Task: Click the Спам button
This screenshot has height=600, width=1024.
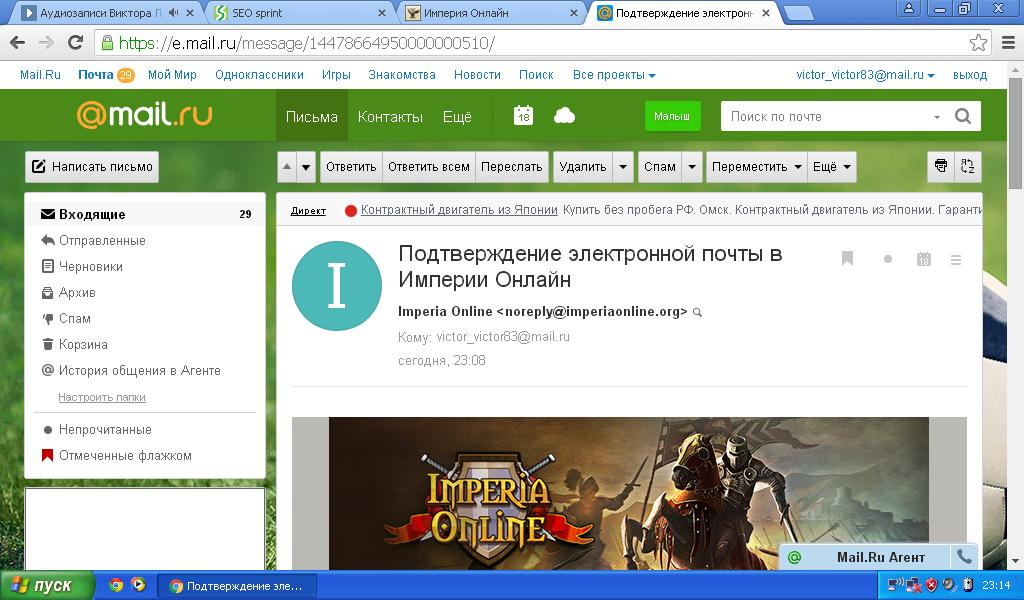Action: point(660,166)
